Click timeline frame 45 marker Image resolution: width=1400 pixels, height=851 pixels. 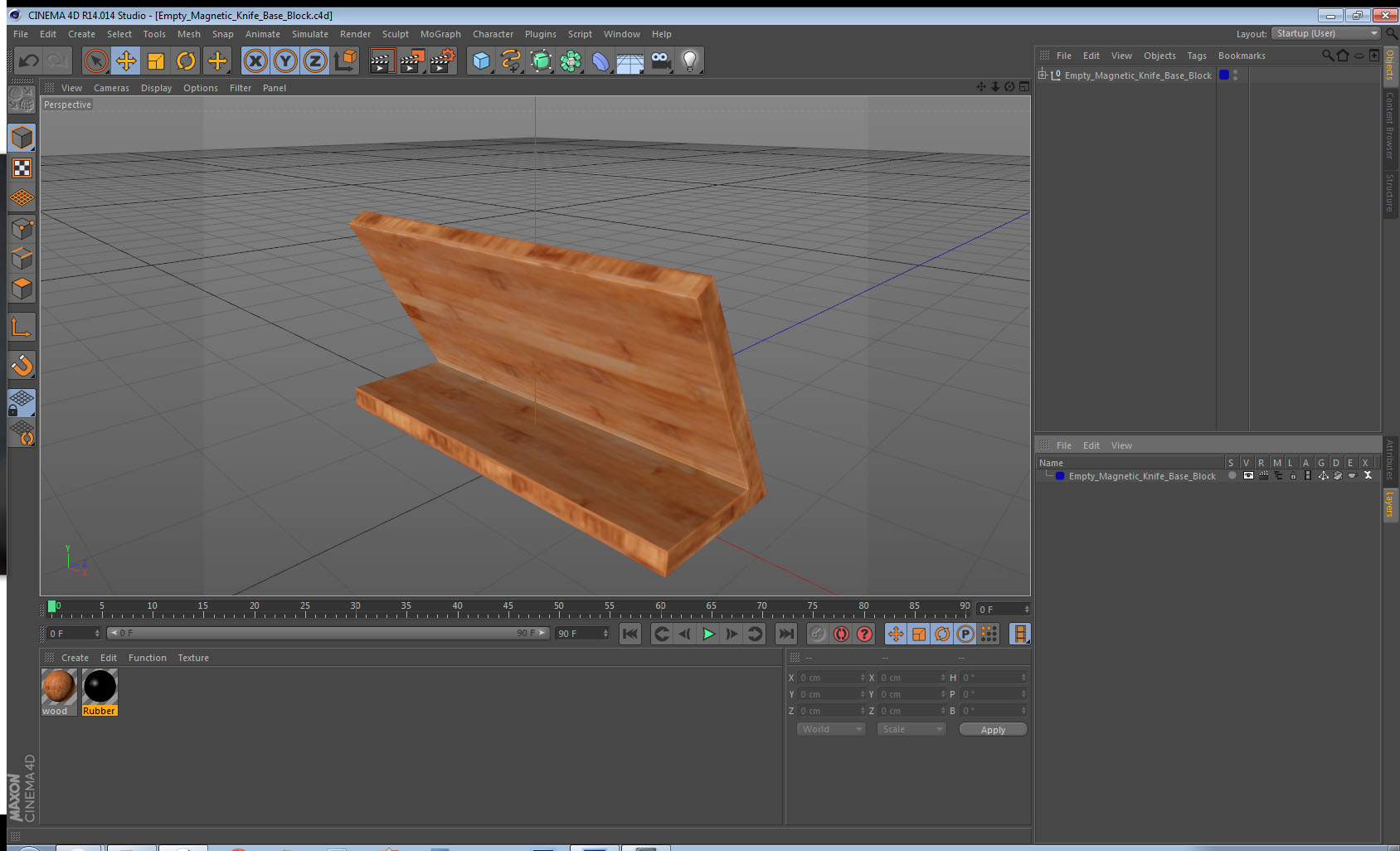pos(508,607)
